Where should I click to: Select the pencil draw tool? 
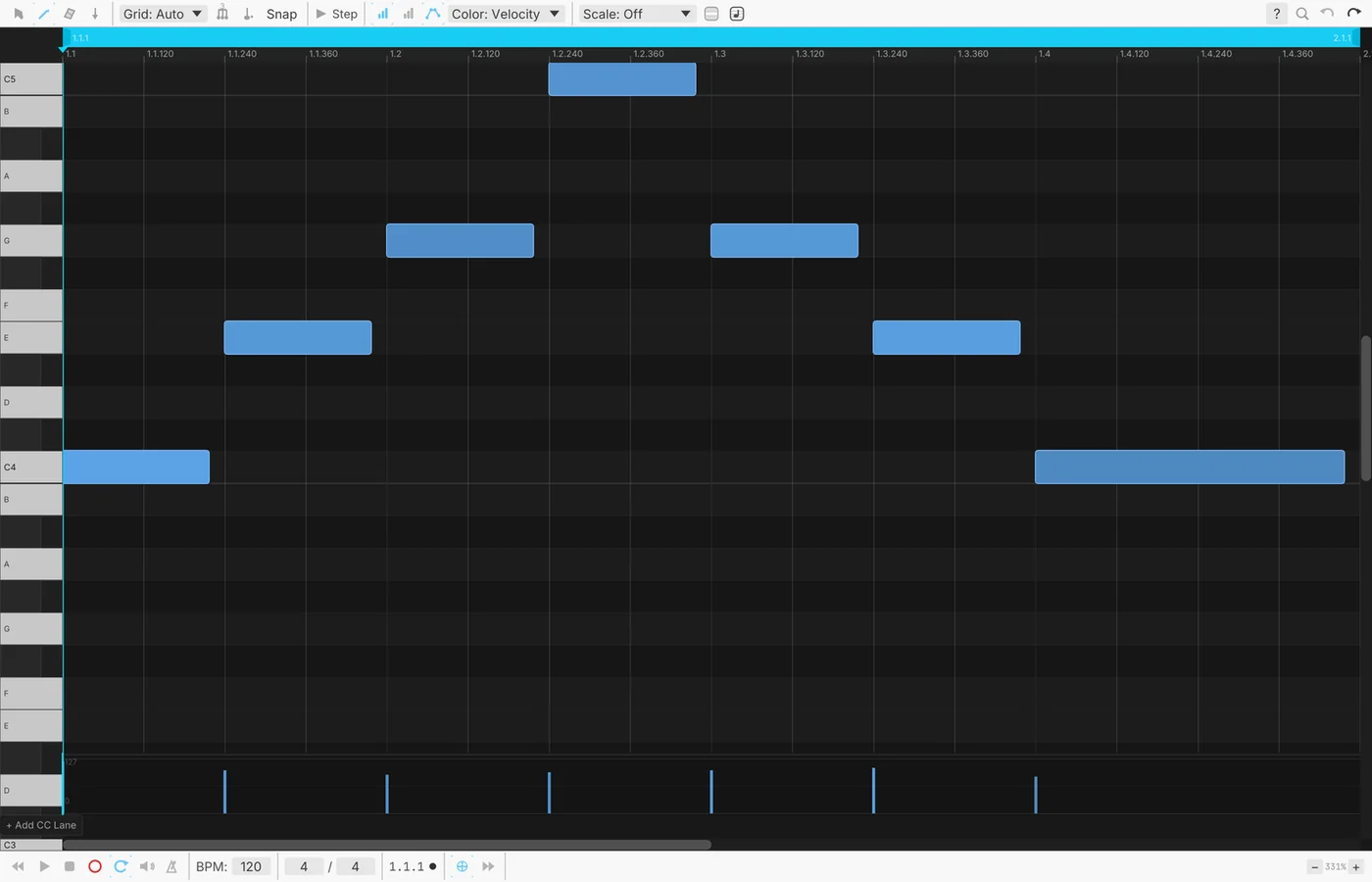tap(44, 14)
